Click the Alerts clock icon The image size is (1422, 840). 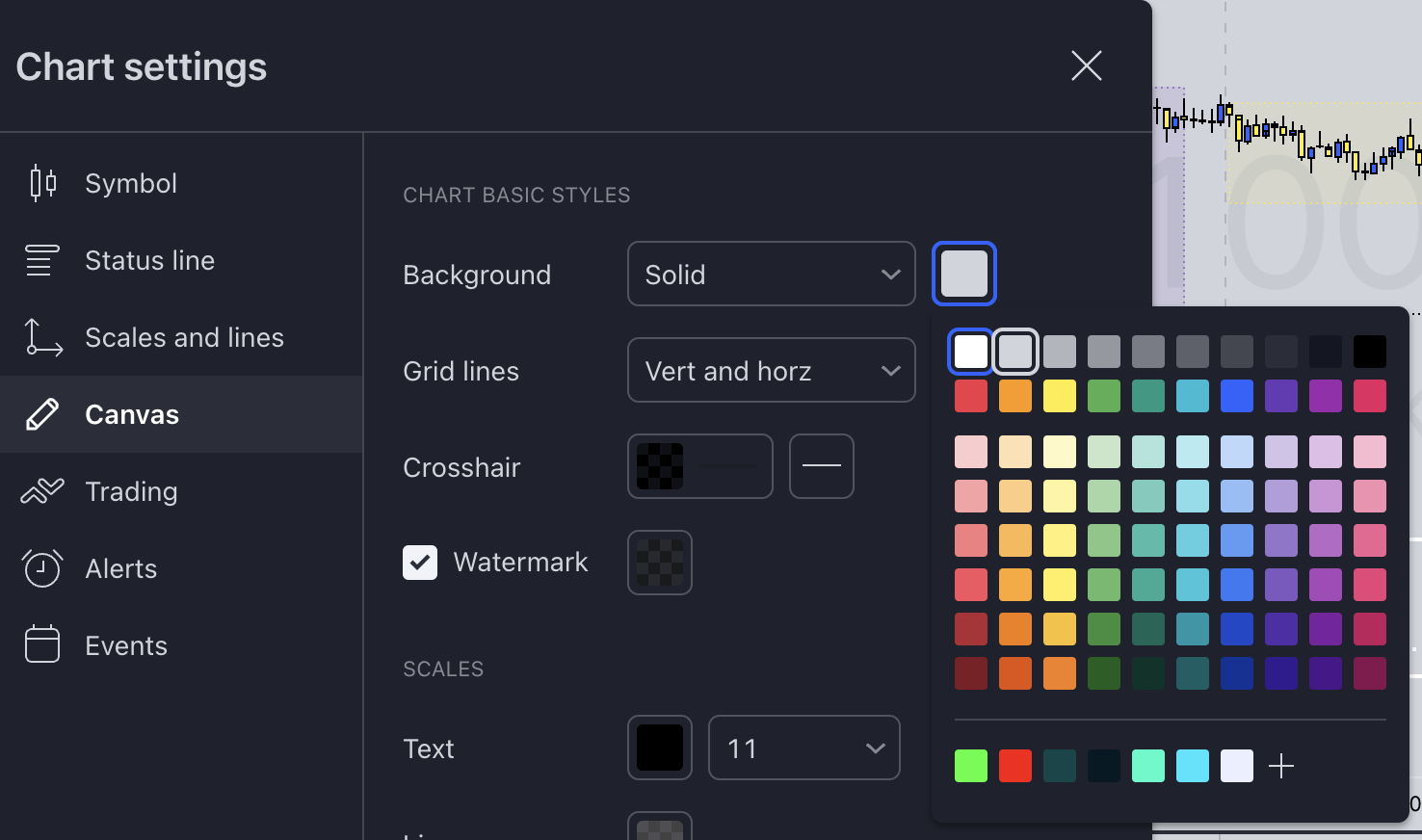[42, 568]
